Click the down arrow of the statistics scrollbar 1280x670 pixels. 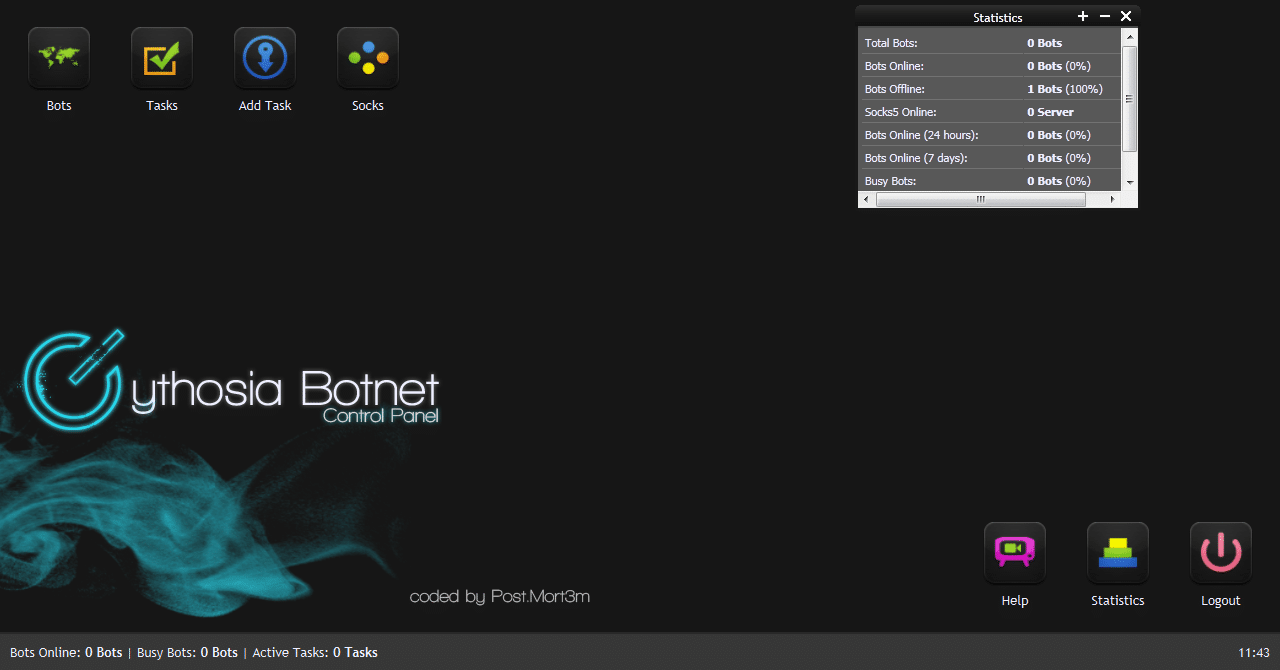pyautogui.click(x=1130, y=183)
